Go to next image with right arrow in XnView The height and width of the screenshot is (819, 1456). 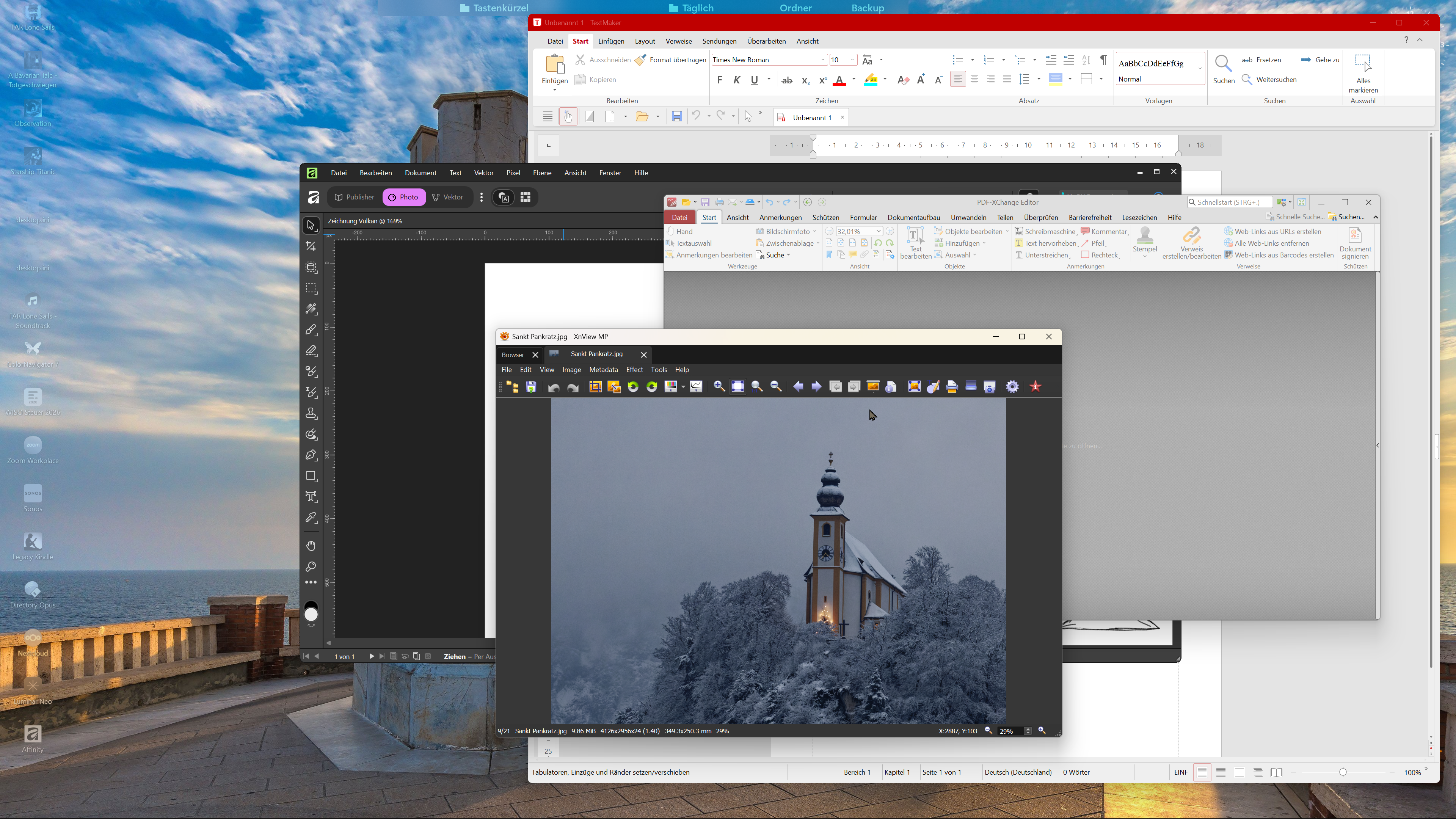click(817, 387)
